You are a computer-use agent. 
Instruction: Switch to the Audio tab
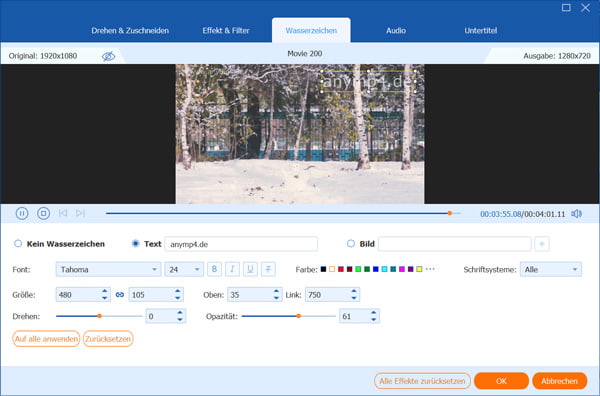click(396, 31)
